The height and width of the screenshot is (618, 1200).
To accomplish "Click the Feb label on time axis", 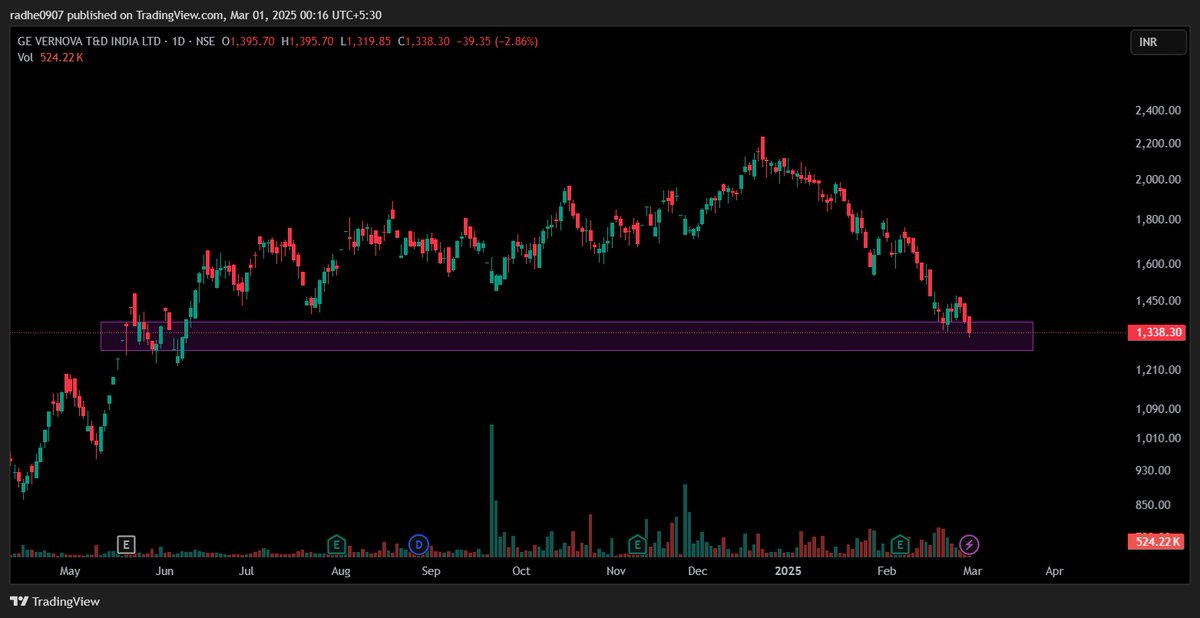I will pos(886,571).
